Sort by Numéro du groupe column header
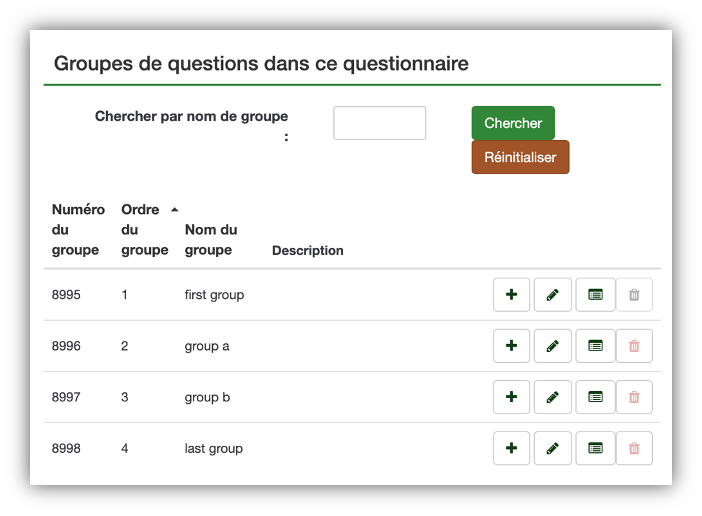 (x=78, y=230)
